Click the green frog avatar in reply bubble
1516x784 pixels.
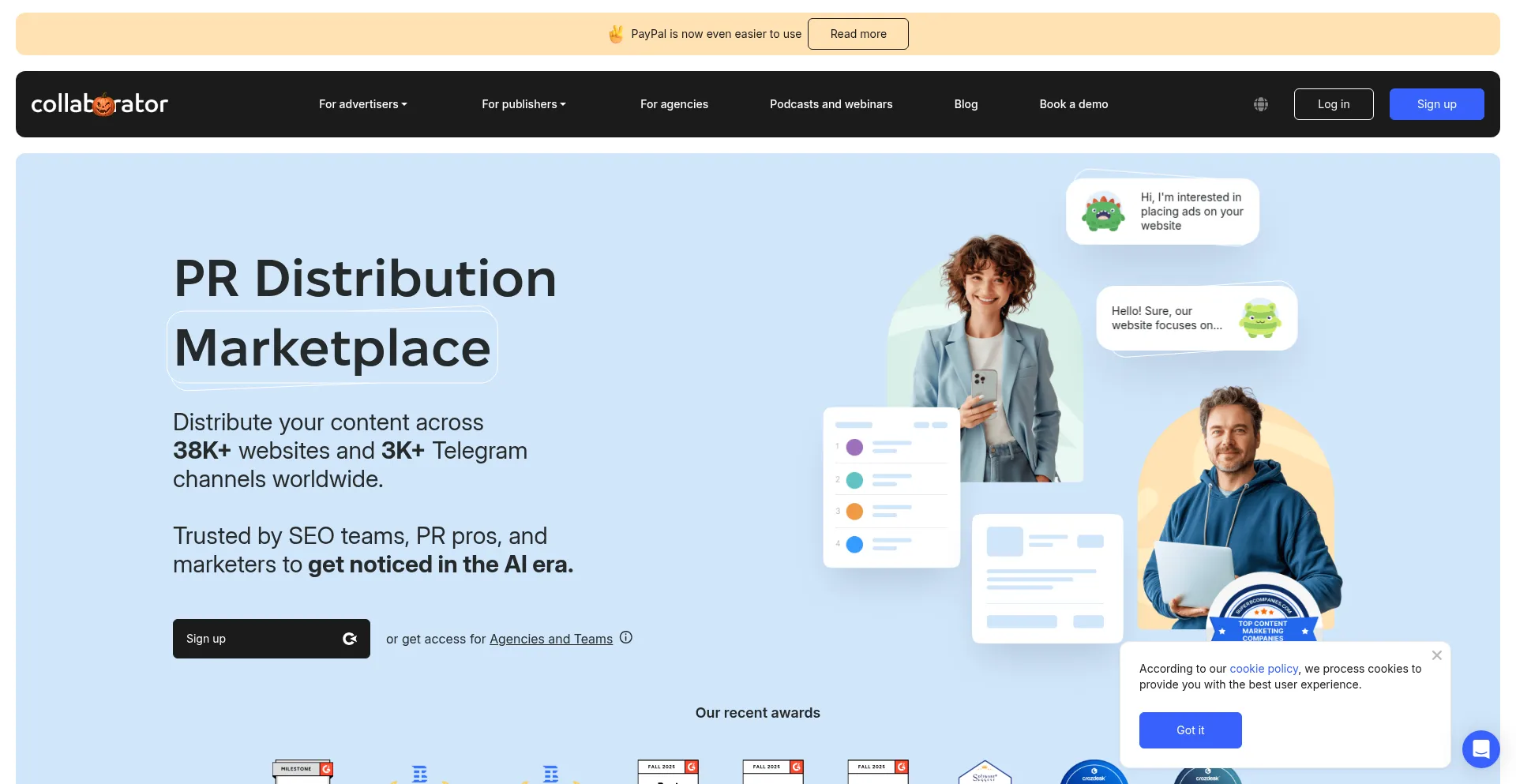click(1259, 318)
